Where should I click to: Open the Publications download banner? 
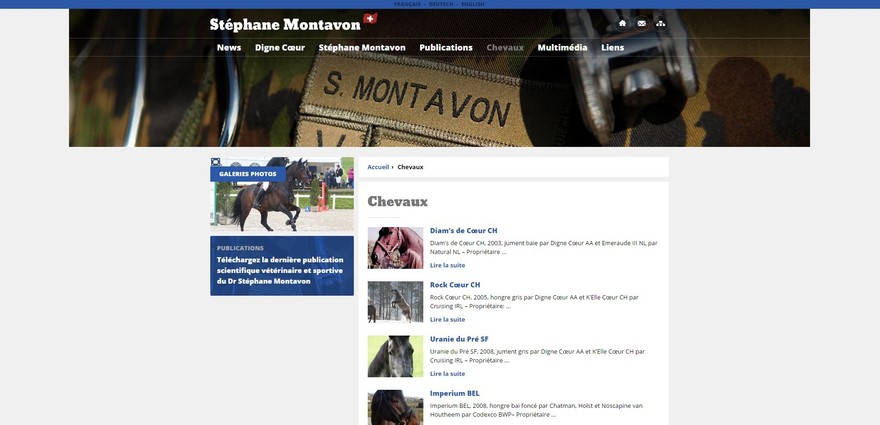[x=282, y=266]
